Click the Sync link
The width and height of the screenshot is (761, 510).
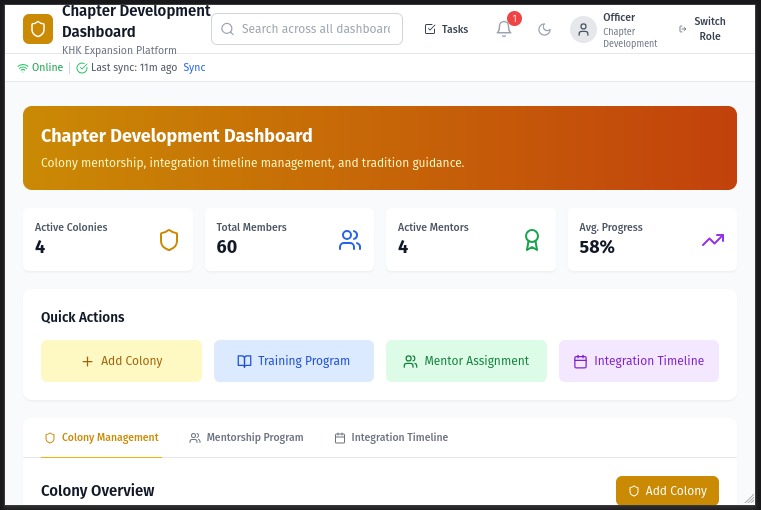pos(194,67)
